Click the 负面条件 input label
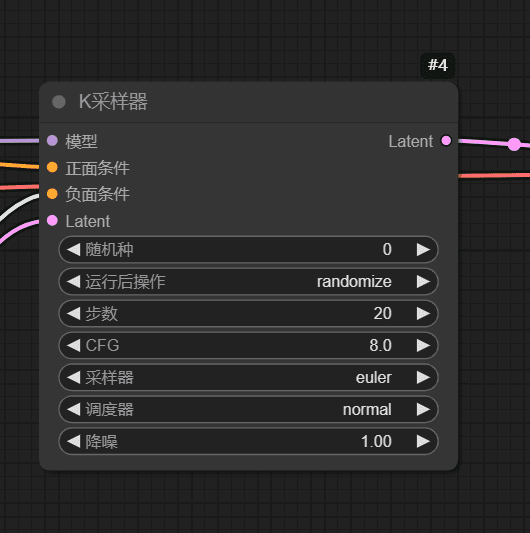This screenshot has height=533, width=530. click(97, 194)
